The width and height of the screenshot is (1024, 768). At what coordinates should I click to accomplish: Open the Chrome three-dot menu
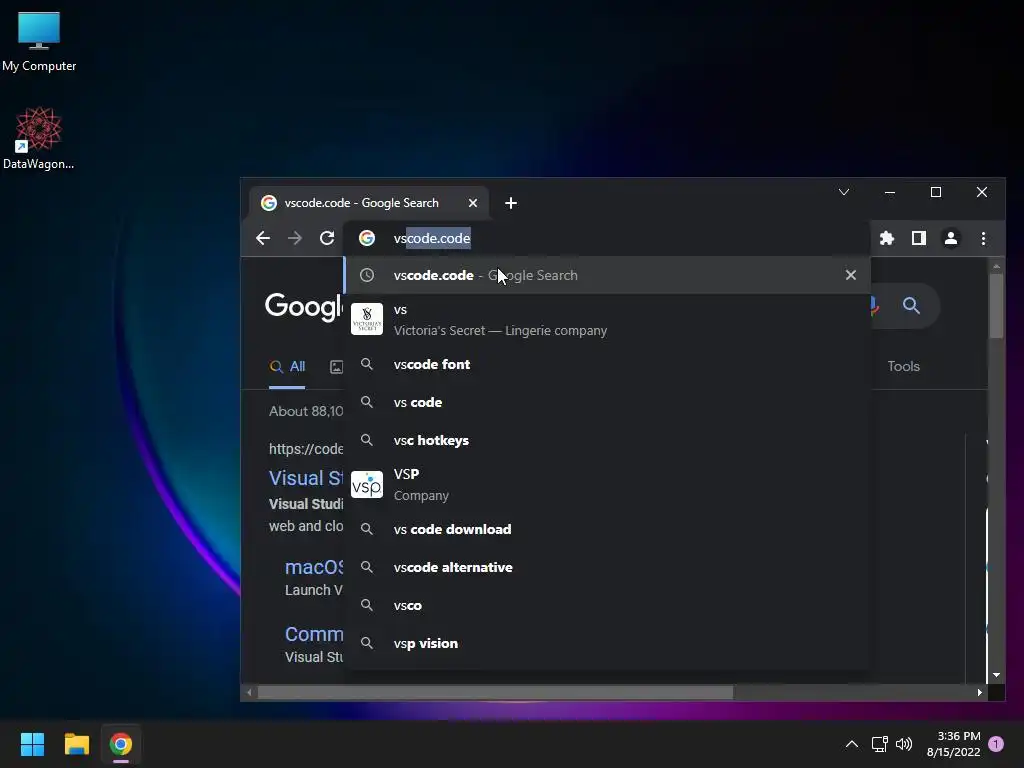click(x=983, y=238)
